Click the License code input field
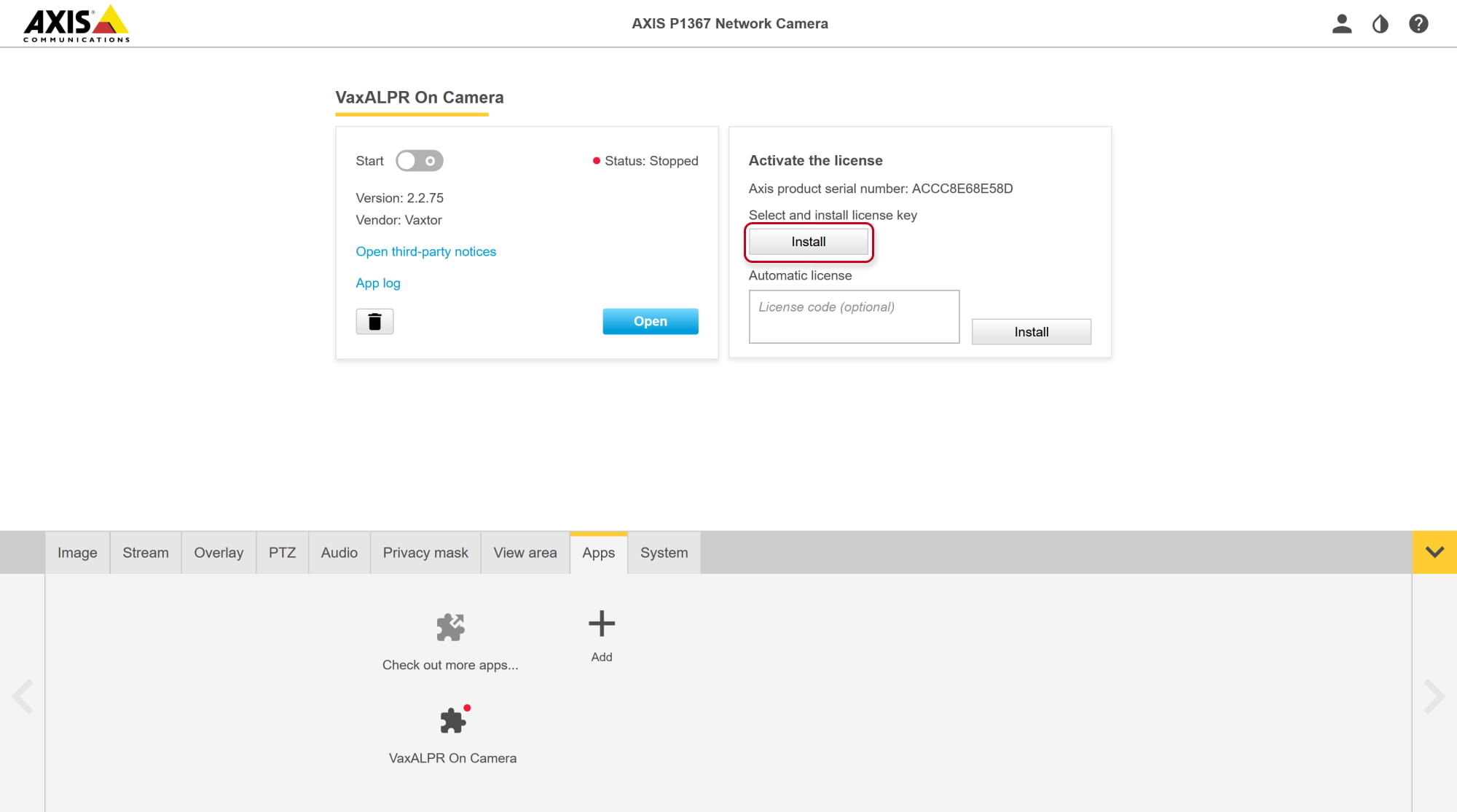The width and height of the screenshot is (1457, 812). click(854, 317)
